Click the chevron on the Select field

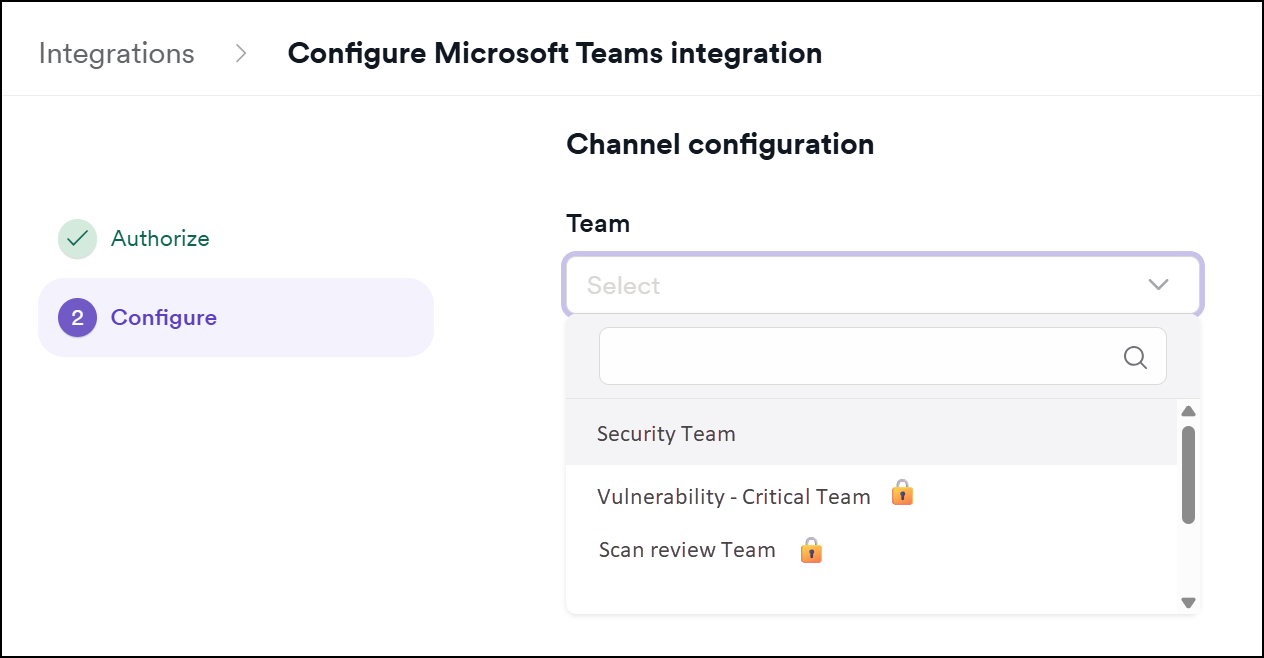1158,285
